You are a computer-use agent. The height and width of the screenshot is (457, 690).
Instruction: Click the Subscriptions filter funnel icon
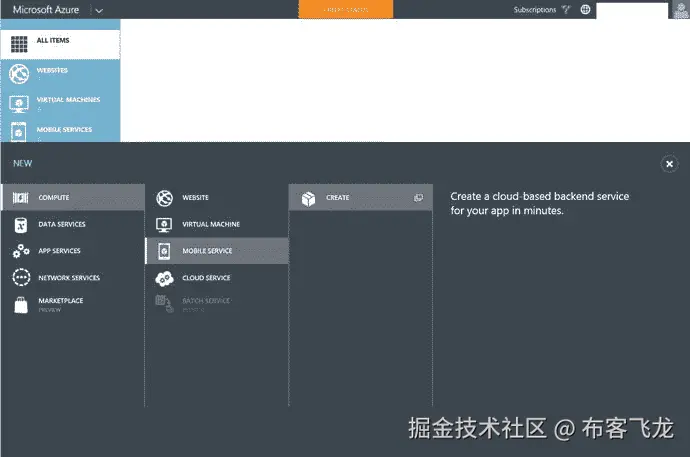566,10
